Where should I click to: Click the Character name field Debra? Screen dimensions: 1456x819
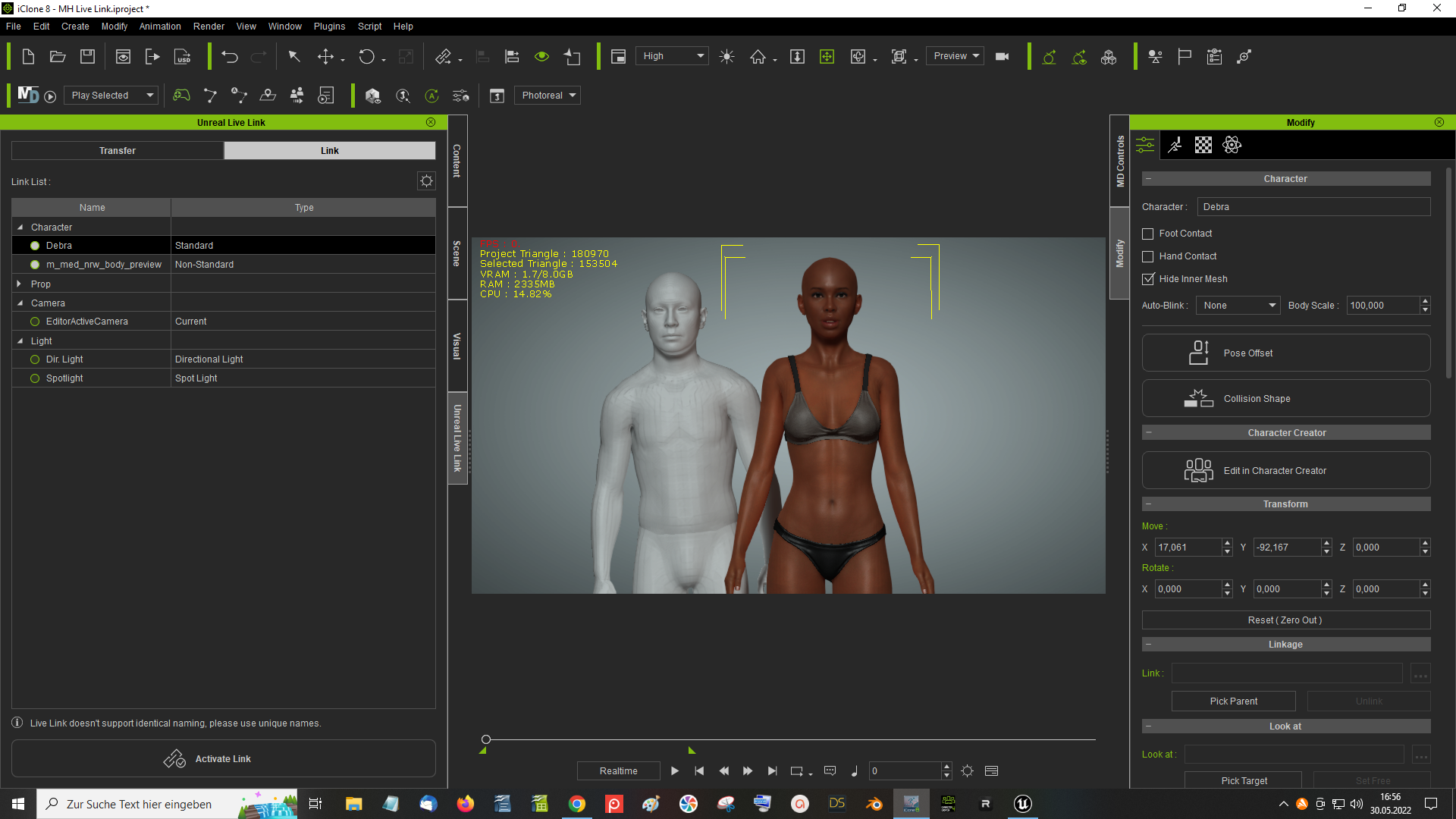pos(1313,206)
